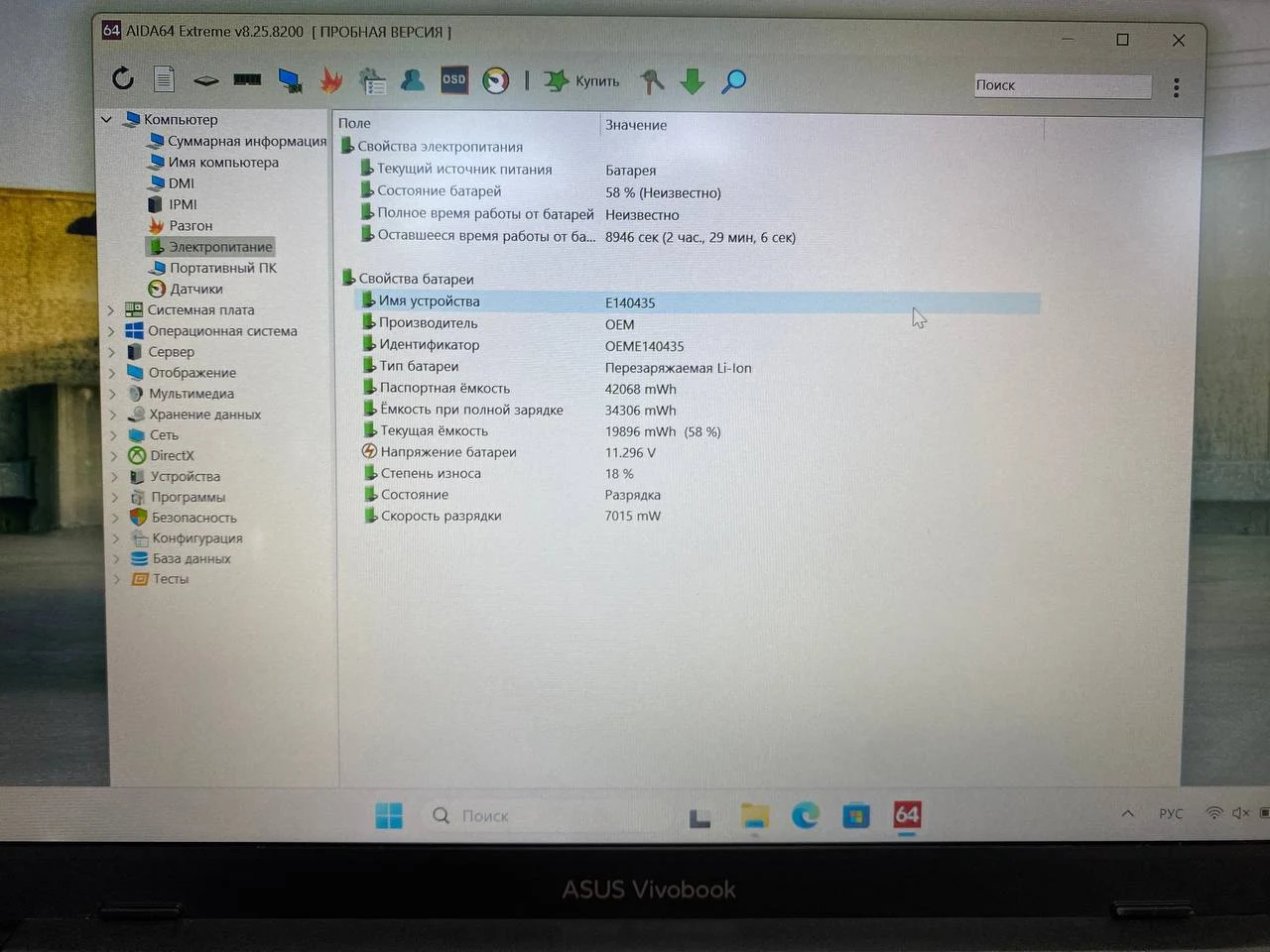Open the Windows Start button
The height and width of the screenshot is (952, 1270).
tap(389, 815)
